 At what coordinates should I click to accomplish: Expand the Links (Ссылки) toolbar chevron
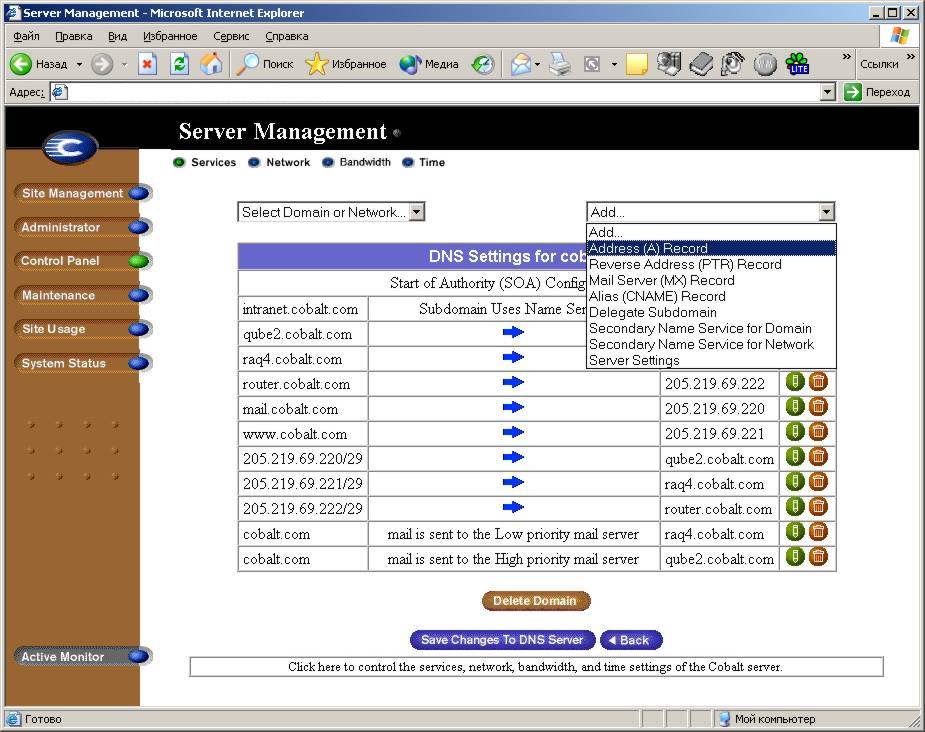coord(910,57)
